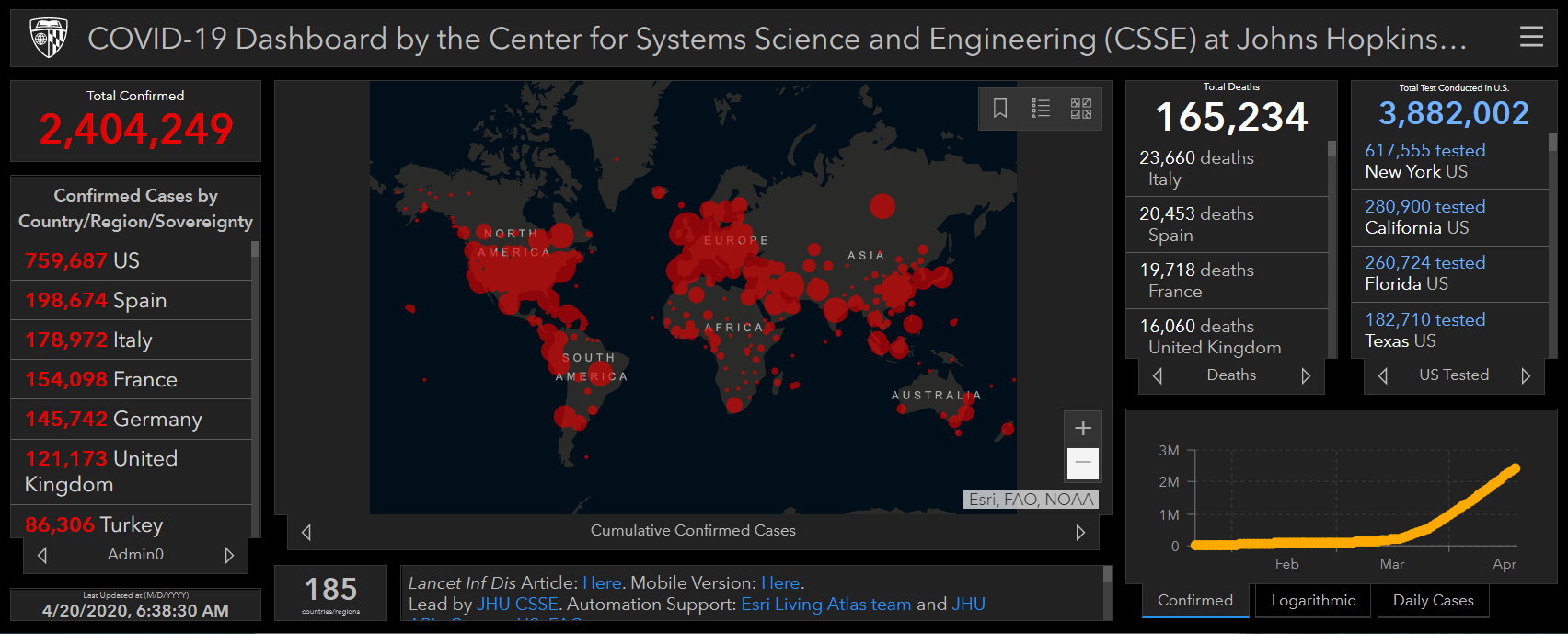Select United Kingdom 121,173 row
Screen dimensions: 1568x634
tap(131, 471)
